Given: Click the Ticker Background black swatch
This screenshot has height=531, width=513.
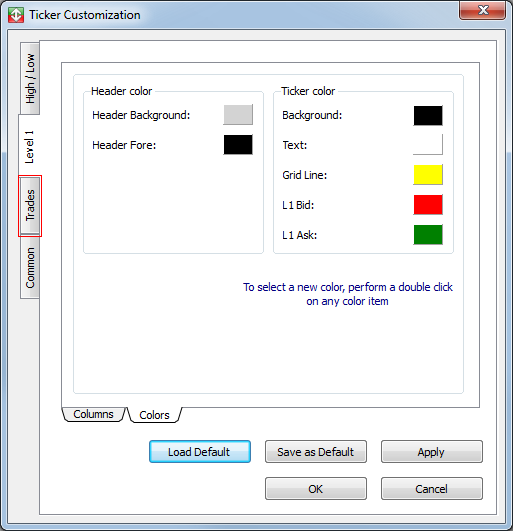Looking at the screenshot, I should coord(428,115).
